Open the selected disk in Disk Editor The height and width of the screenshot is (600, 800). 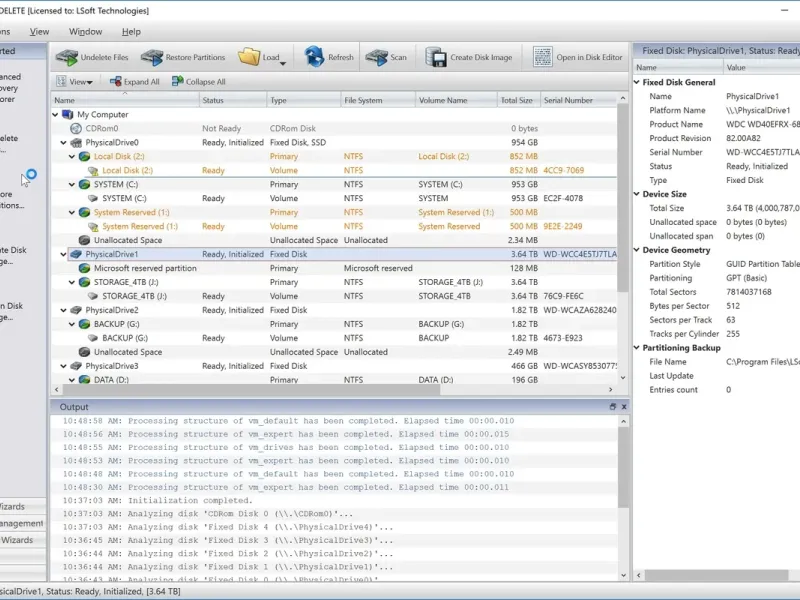543,57
